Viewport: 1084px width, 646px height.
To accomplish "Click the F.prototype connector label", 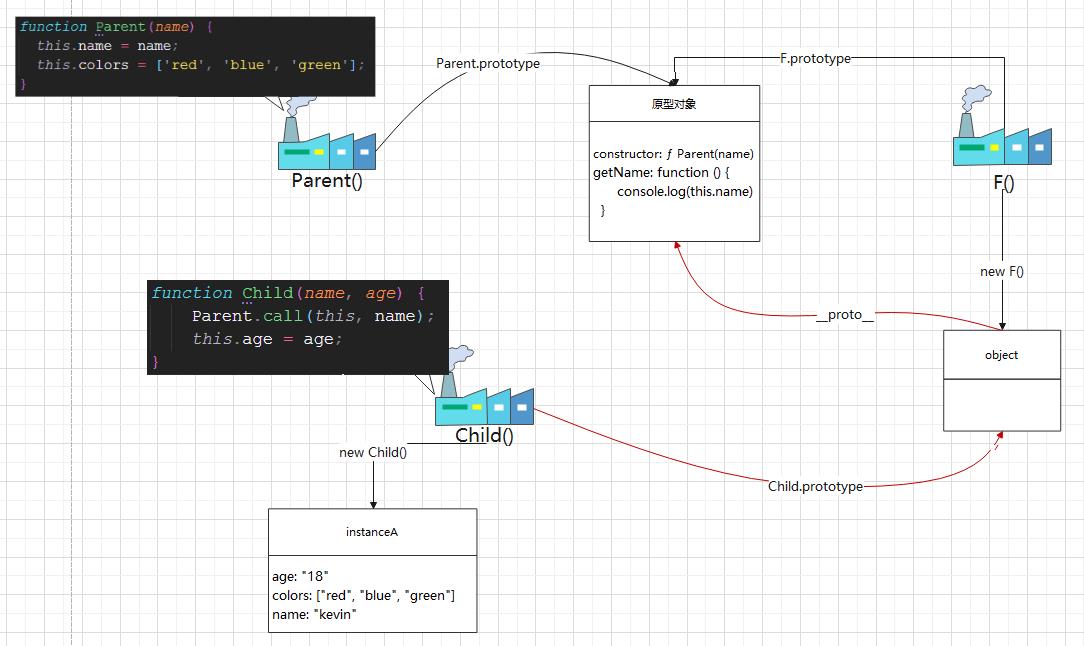I will pyautogui.click(x=815, y=58).
